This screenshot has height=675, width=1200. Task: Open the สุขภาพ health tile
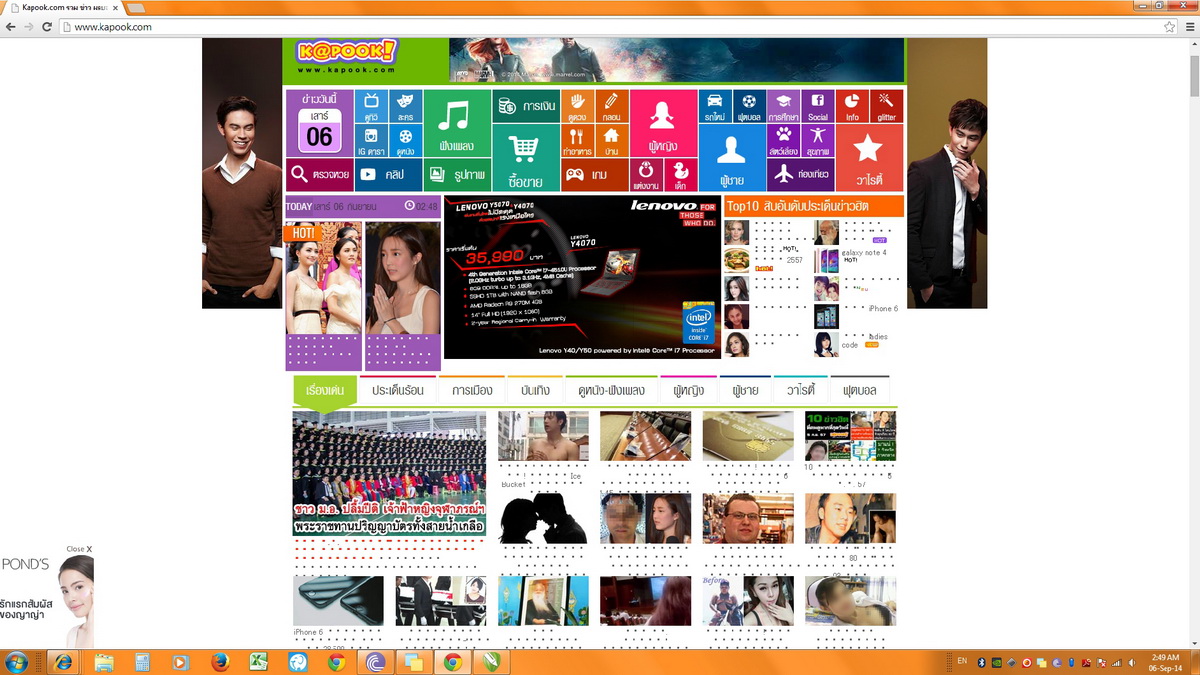coord(818,140)
